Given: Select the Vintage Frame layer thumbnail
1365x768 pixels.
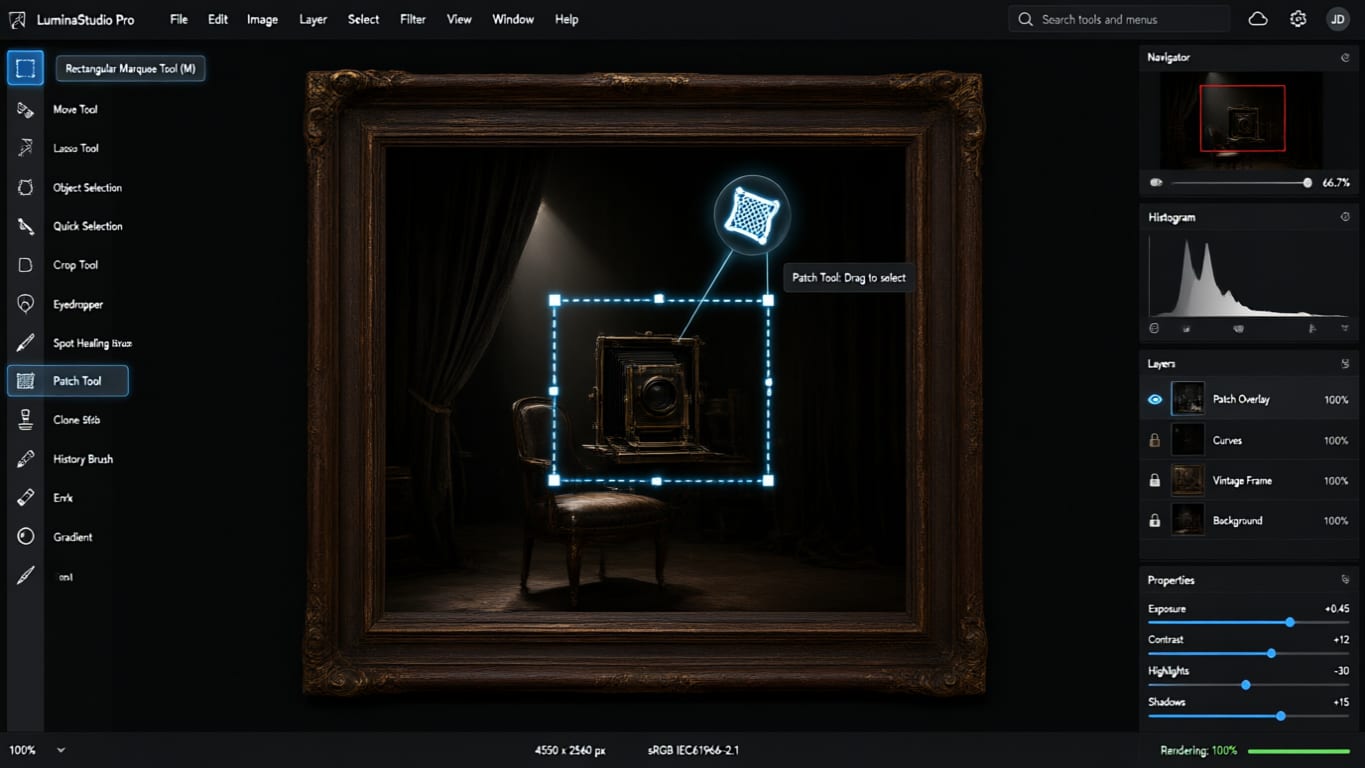Looking at the screenshot, I should 1188,481.
